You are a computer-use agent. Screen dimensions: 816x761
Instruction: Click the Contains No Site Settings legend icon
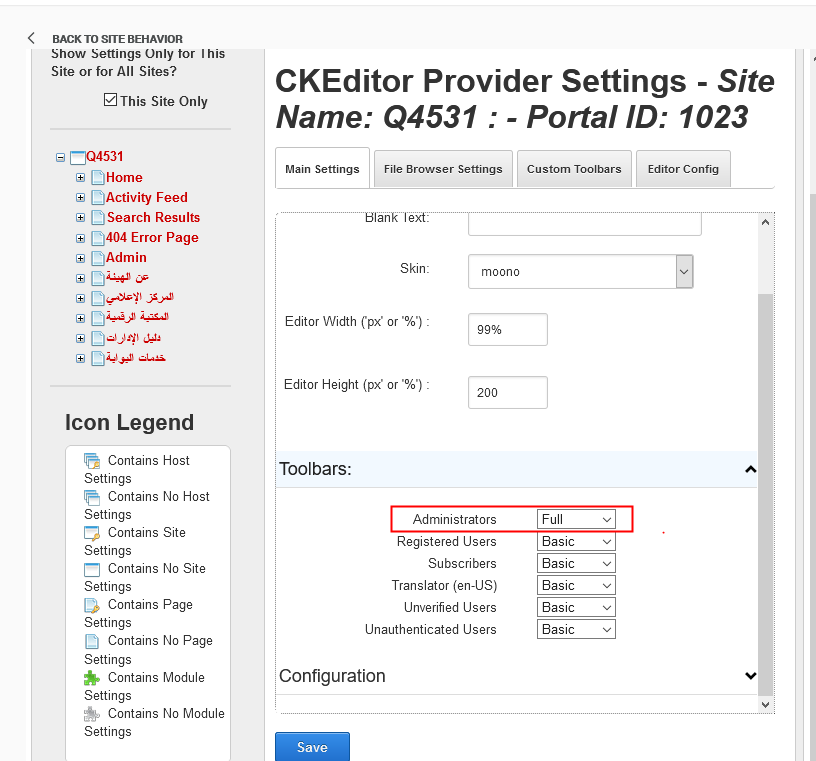pos(92,569)
